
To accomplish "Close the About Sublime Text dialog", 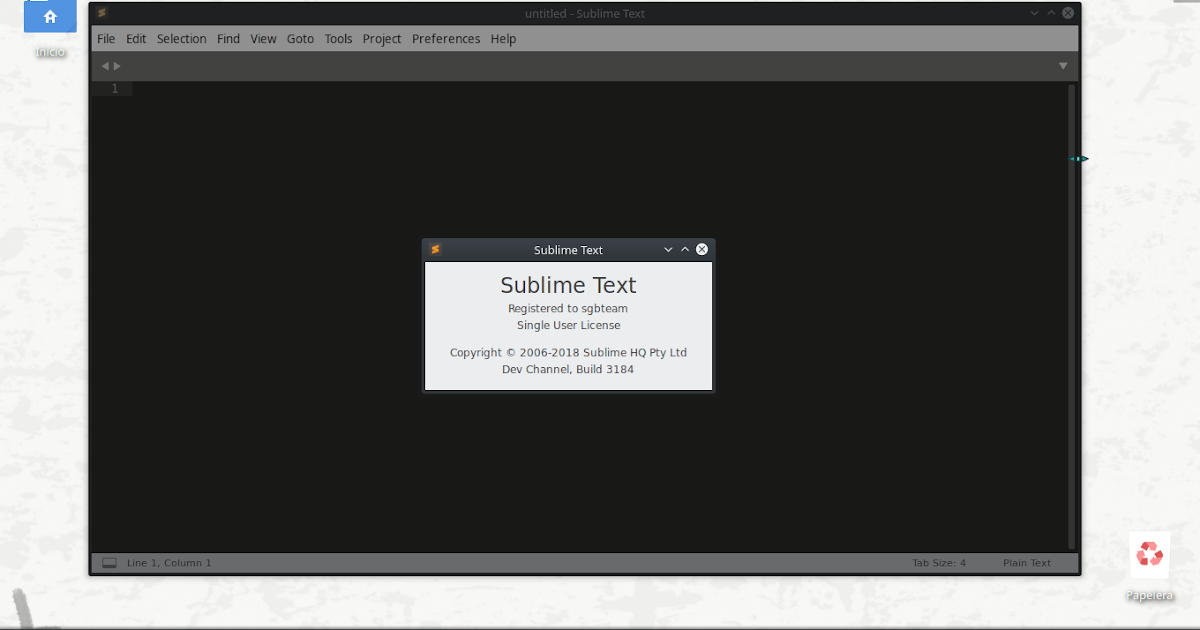I will coord(702,250).
